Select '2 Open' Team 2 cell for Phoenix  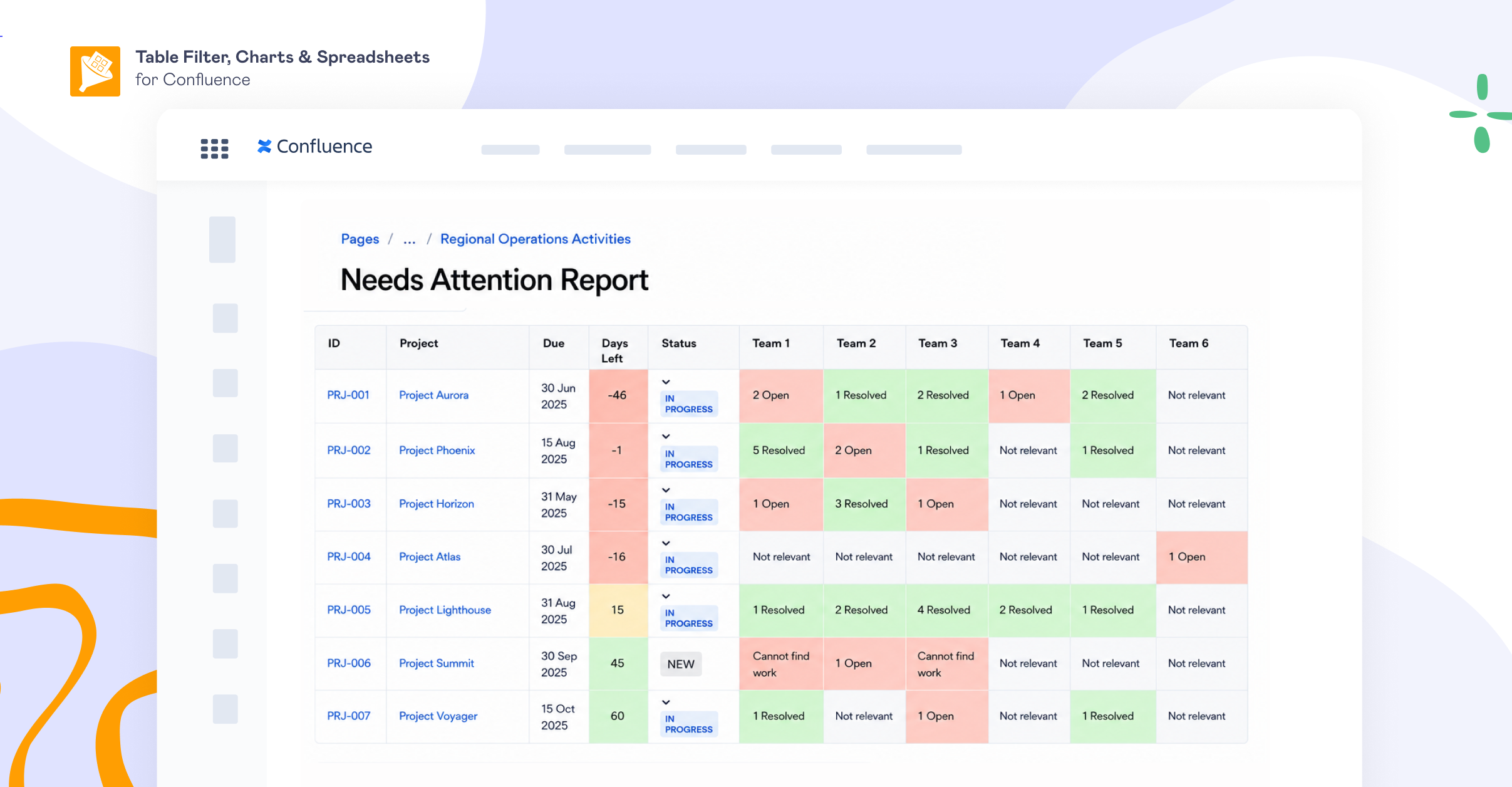point(864,451)
